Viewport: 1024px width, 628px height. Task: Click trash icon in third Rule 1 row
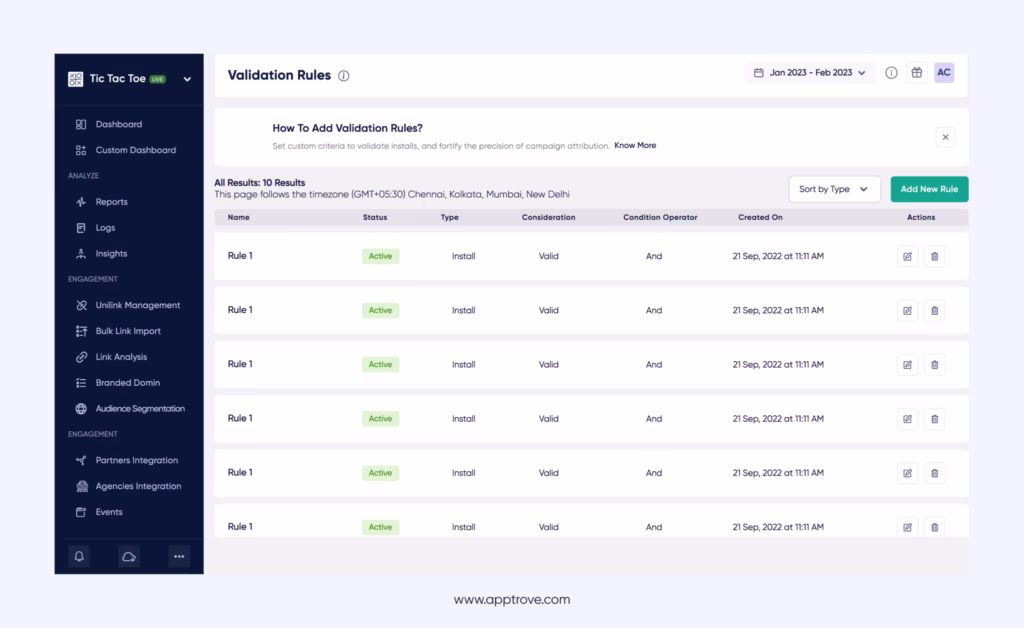click(935, 365)
